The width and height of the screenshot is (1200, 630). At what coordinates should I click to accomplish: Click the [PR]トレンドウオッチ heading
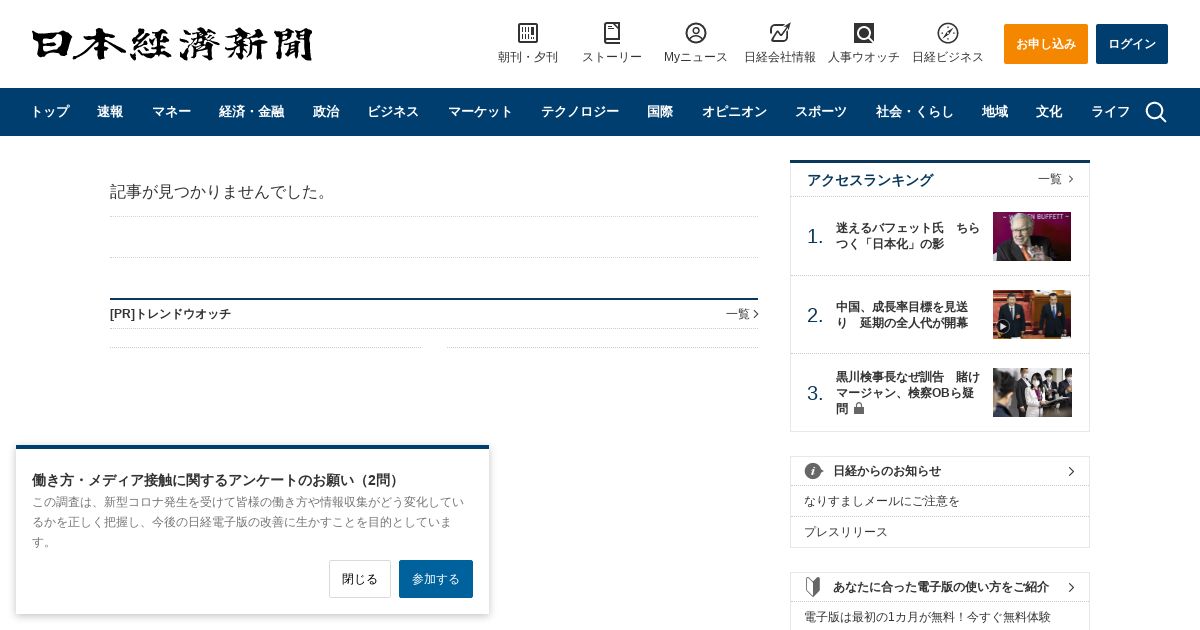(x=170, y=314)
